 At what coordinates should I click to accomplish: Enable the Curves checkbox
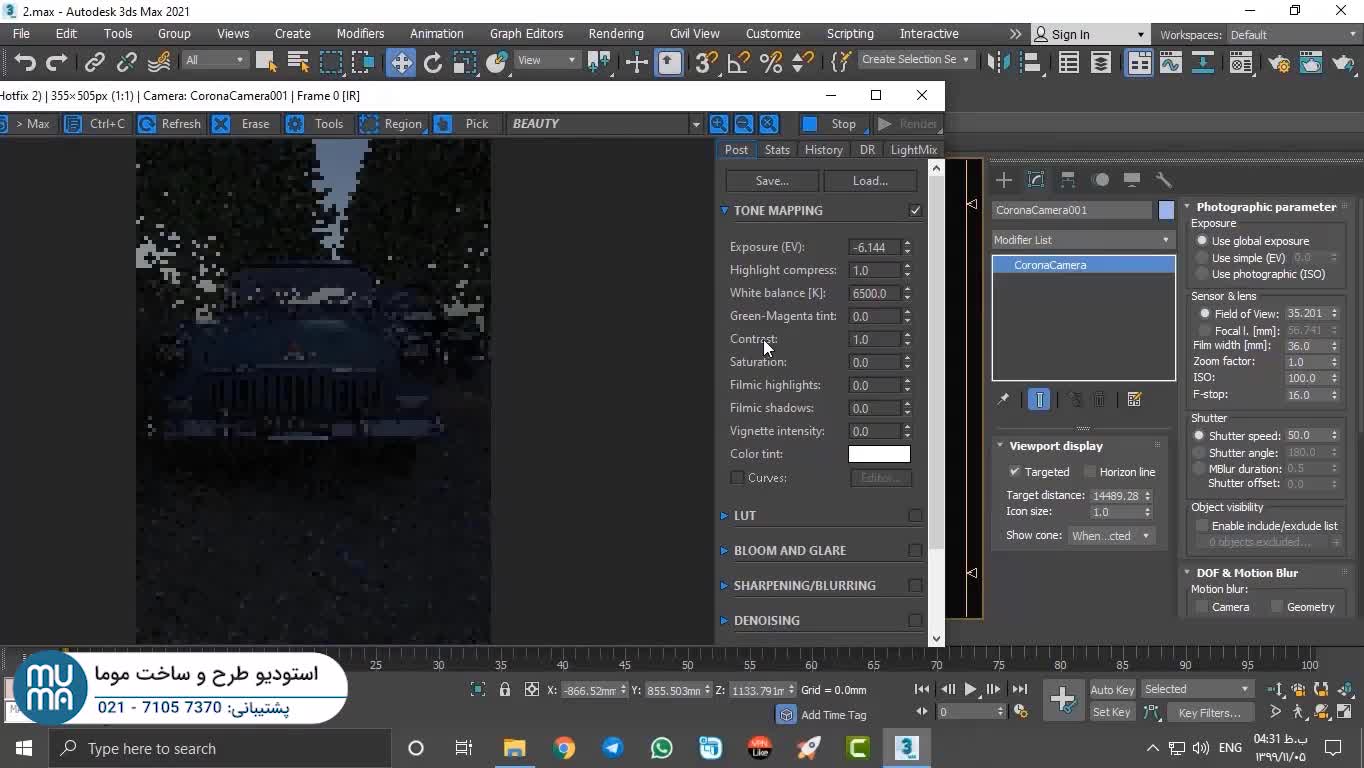click(x=738, y=478)
